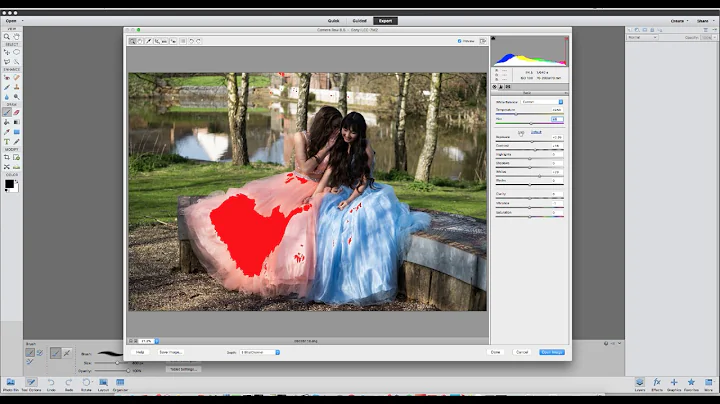Select the Recompose tool
Image resolution: width=720 pixels, height=404 pixels.
[x=17, y=157]
